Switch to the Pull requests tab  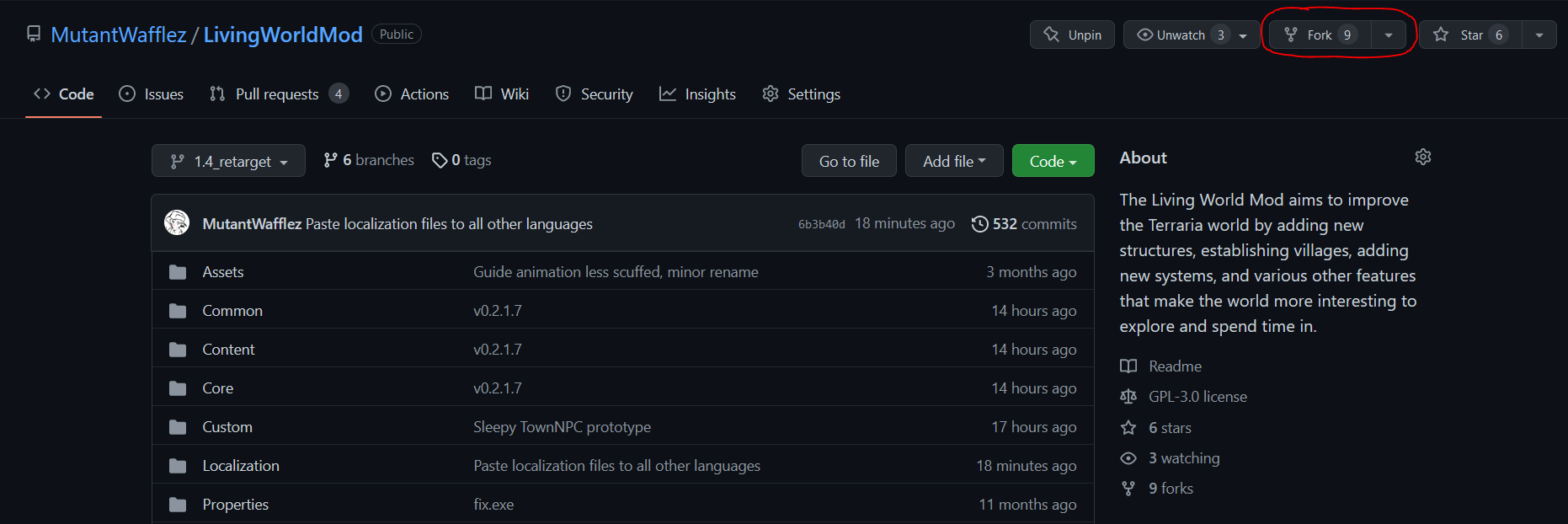(x=276, y=94)
